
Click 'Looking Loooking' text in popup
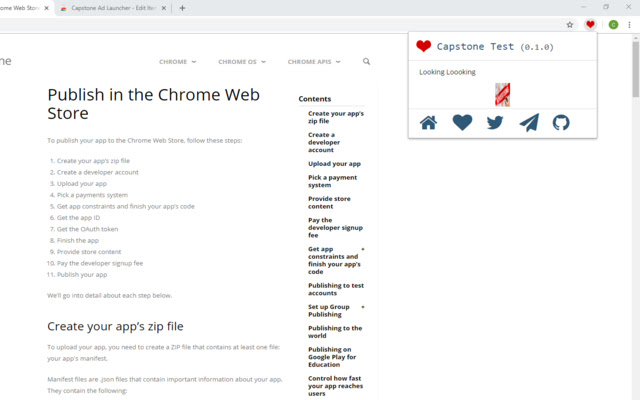click(x=447, y=72)
